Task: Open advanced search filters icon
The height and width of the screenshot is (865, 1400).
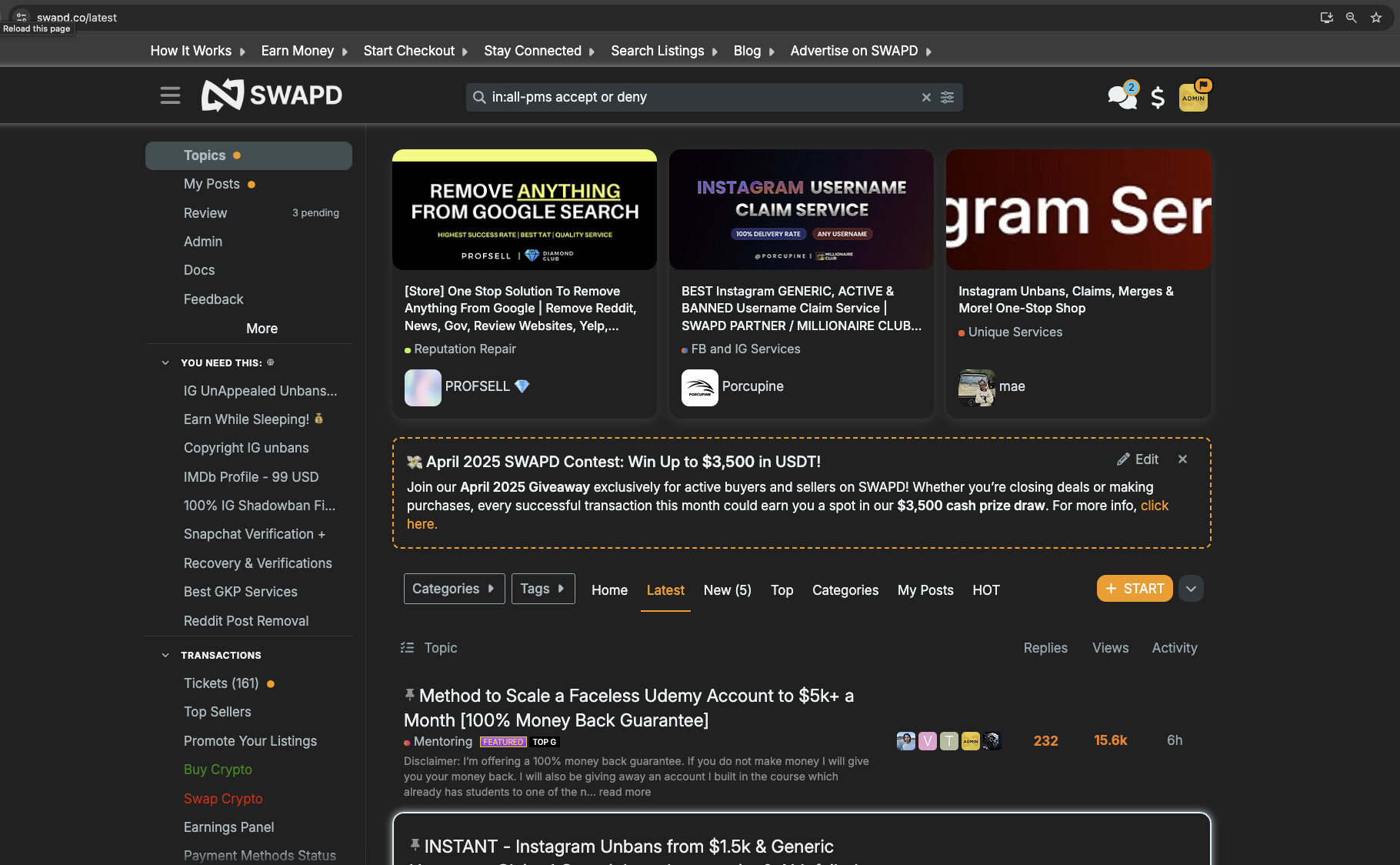Action: point(948,97)
